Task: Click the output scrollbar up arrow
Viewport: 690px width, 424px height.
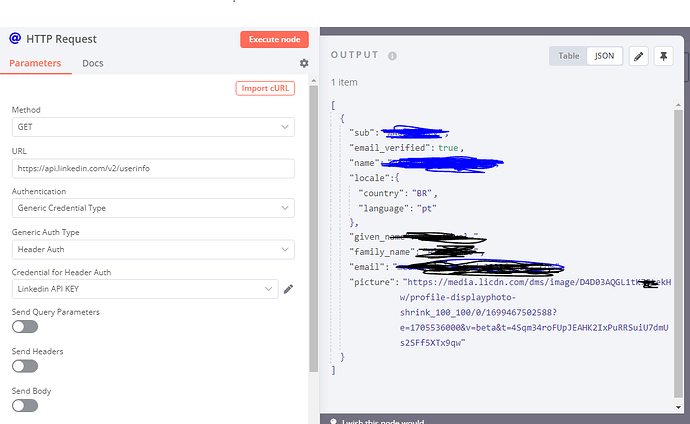Action: pos(678,105)
